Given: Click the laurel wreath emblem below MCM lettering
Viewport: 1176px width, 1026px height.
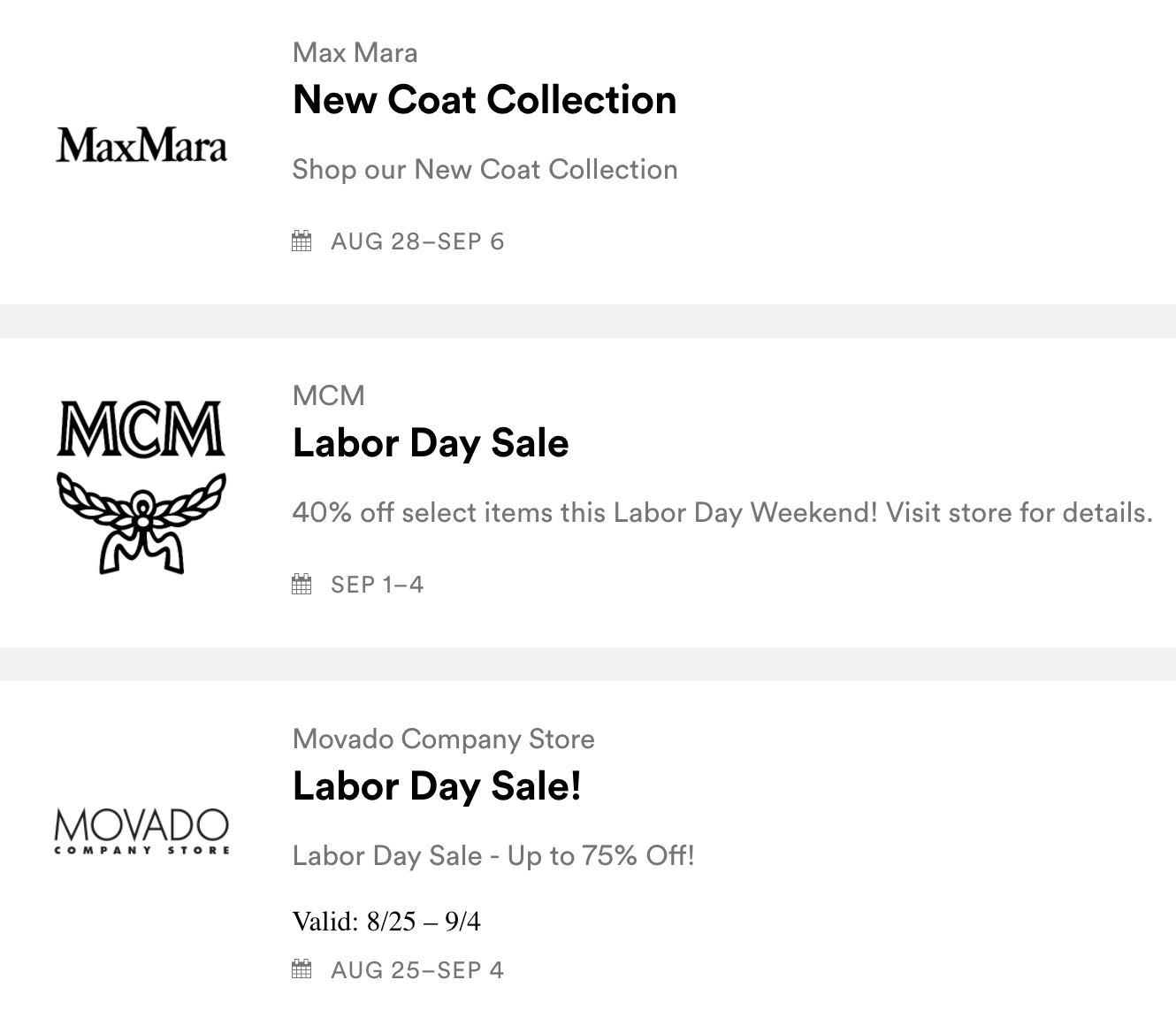Looking at the screenshot, I should tap(141, 522).
